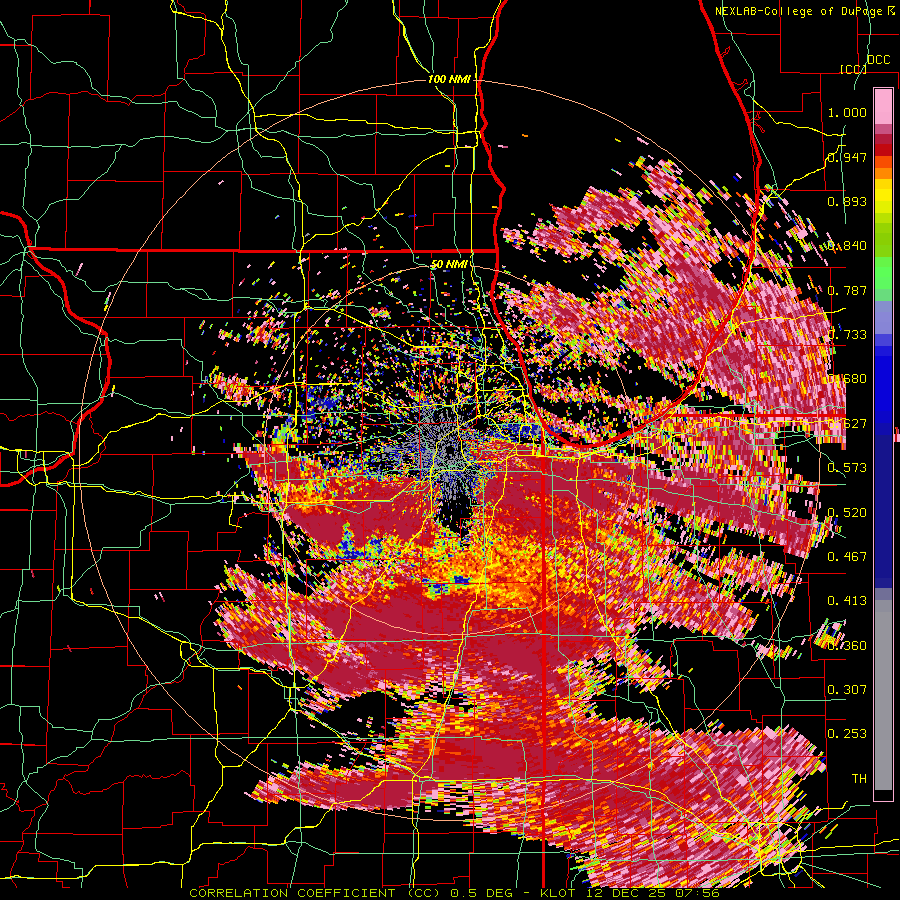900x900 pixels.
Task: Pick the yellow band of the color bar
Action: [883, 196]
